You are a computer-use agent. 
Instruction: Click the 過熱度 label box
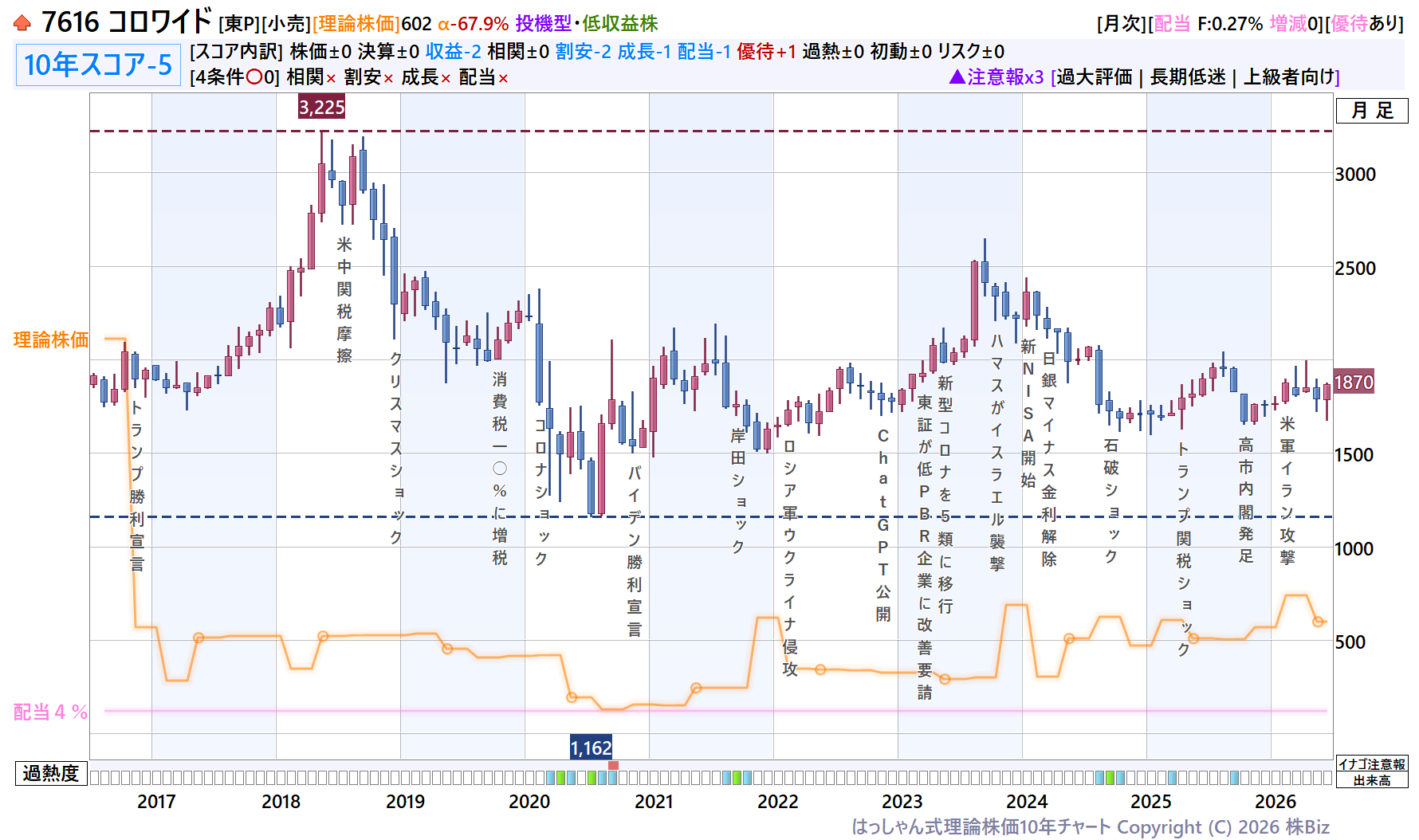coord(51,773)
